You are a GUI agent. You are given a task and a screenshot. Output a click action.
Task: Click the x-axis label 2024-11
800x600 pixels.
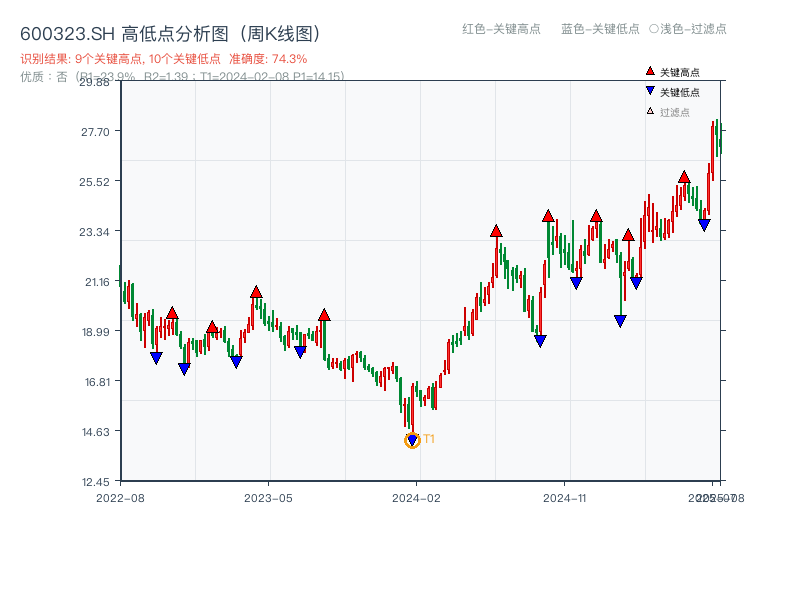565,498
